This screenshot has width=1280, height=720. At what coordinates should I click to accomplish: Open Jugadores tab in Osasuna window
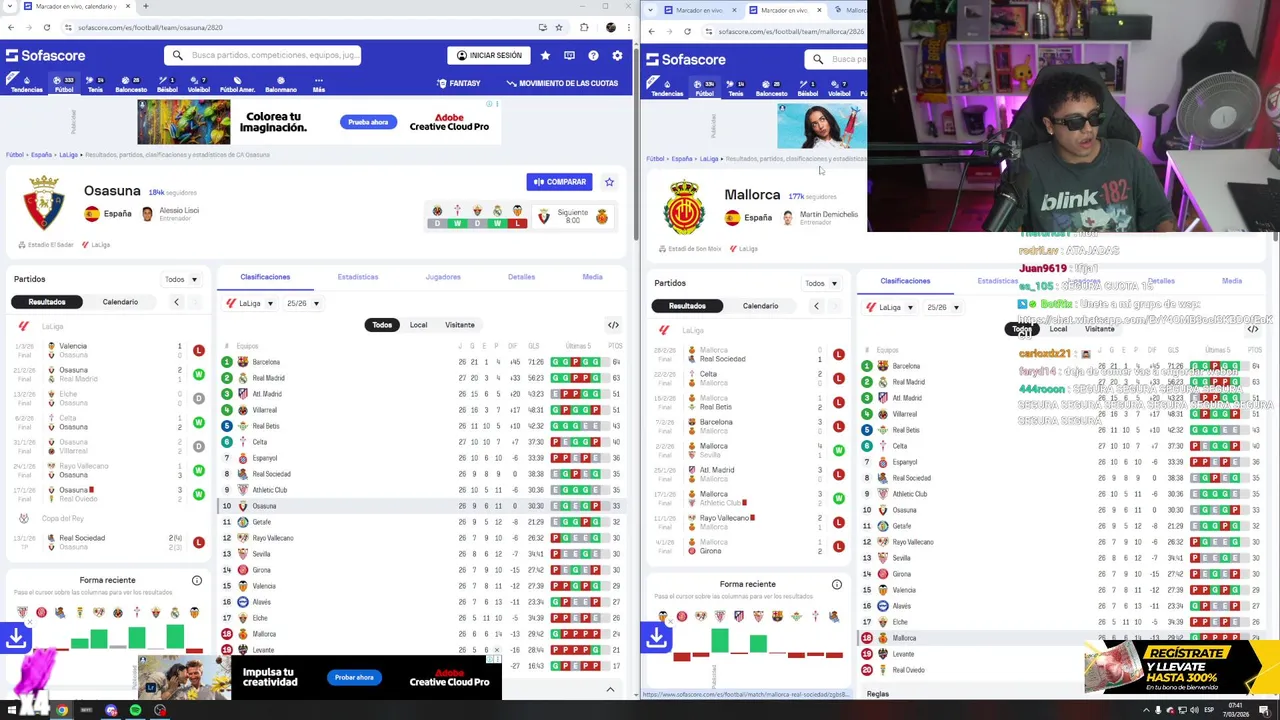(443, 277)
